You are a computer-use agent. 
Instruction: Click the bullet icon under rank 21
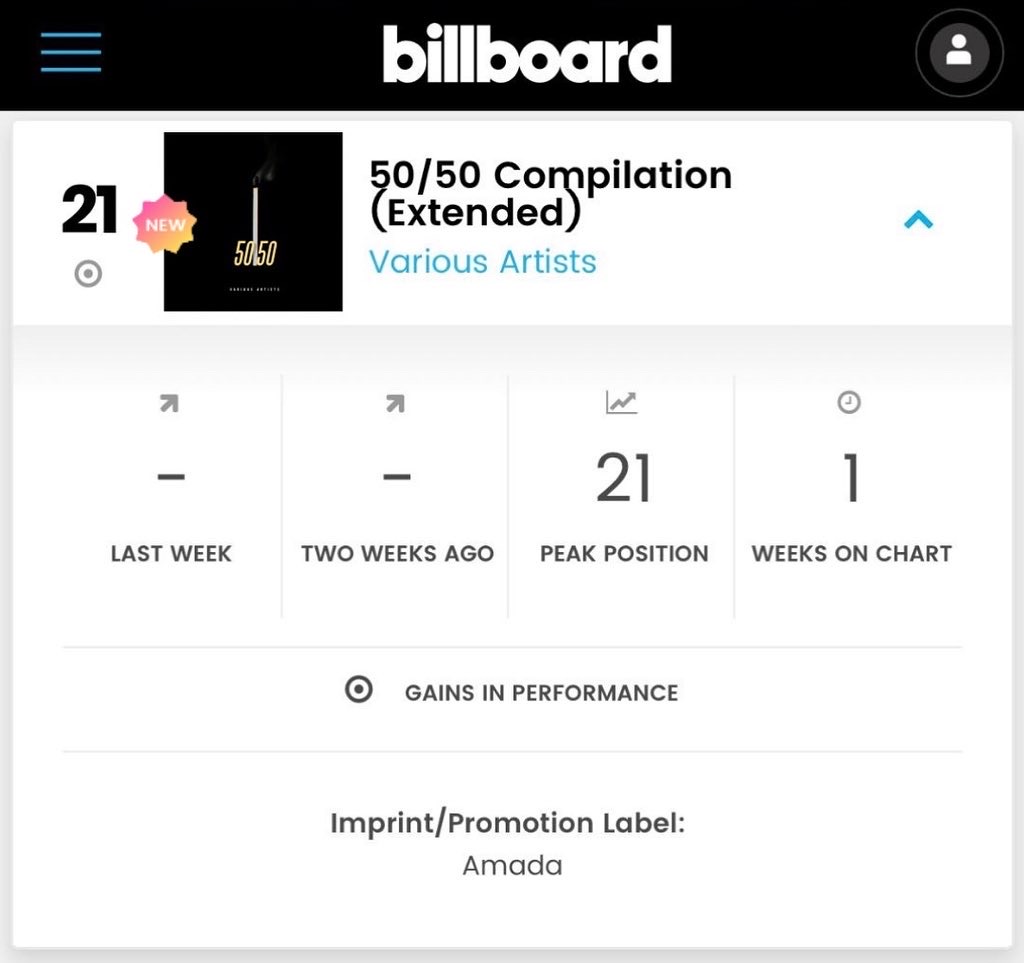[88, 274]
